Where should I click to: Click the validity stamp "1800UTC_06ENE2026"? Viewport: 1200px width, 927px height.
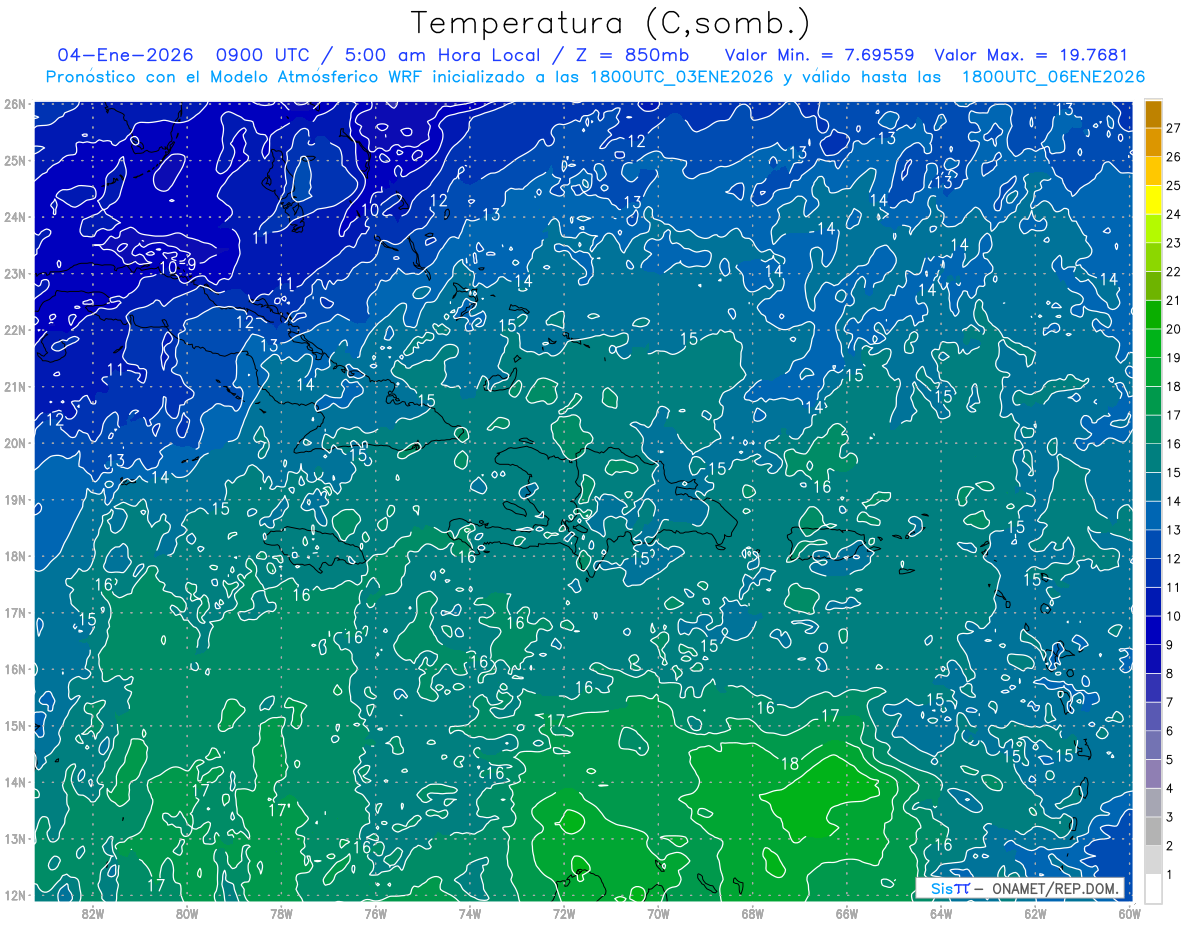click(1053, 76)
